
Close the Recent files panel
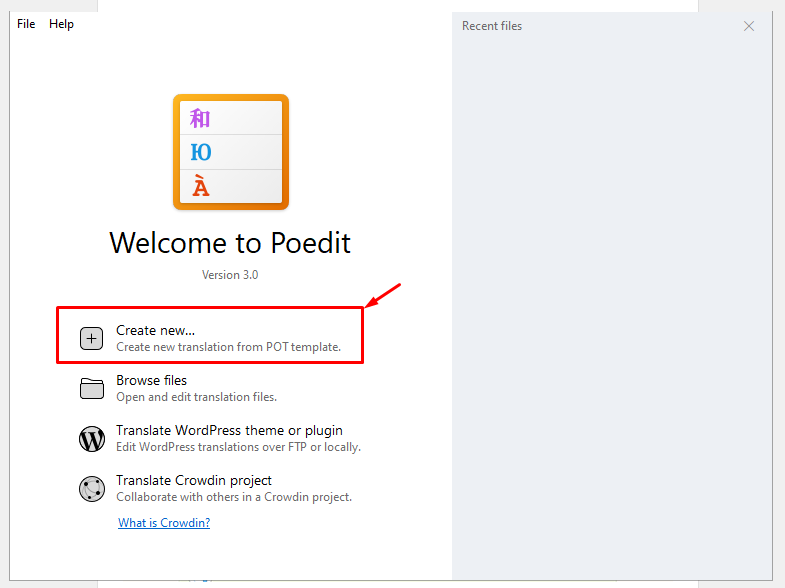pyautogui.click(x=749, y=26)
